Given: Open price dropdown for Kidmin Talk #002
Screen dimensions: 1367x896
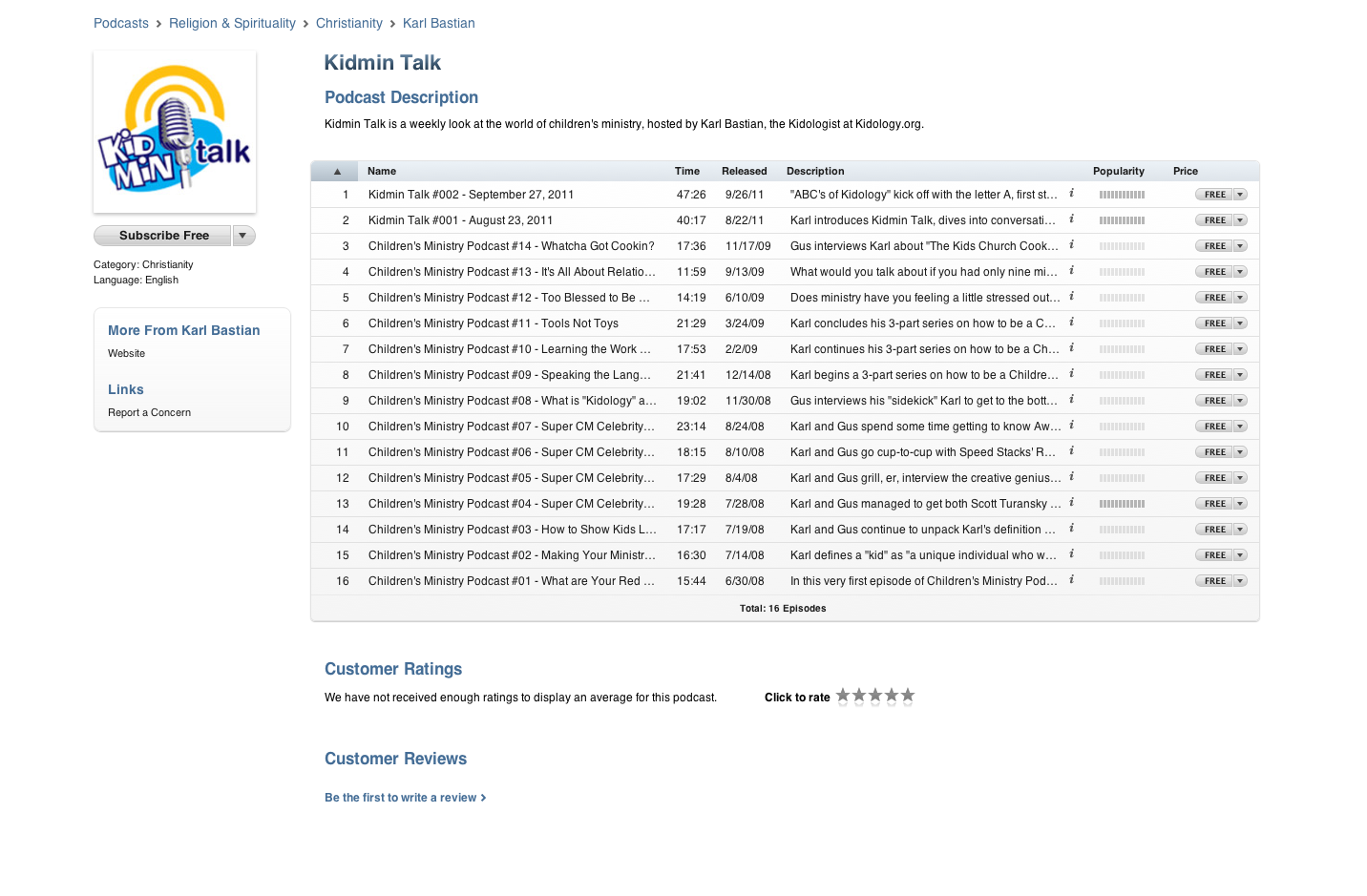Looking at the screenshot, I should click(x=1240, y=195).
